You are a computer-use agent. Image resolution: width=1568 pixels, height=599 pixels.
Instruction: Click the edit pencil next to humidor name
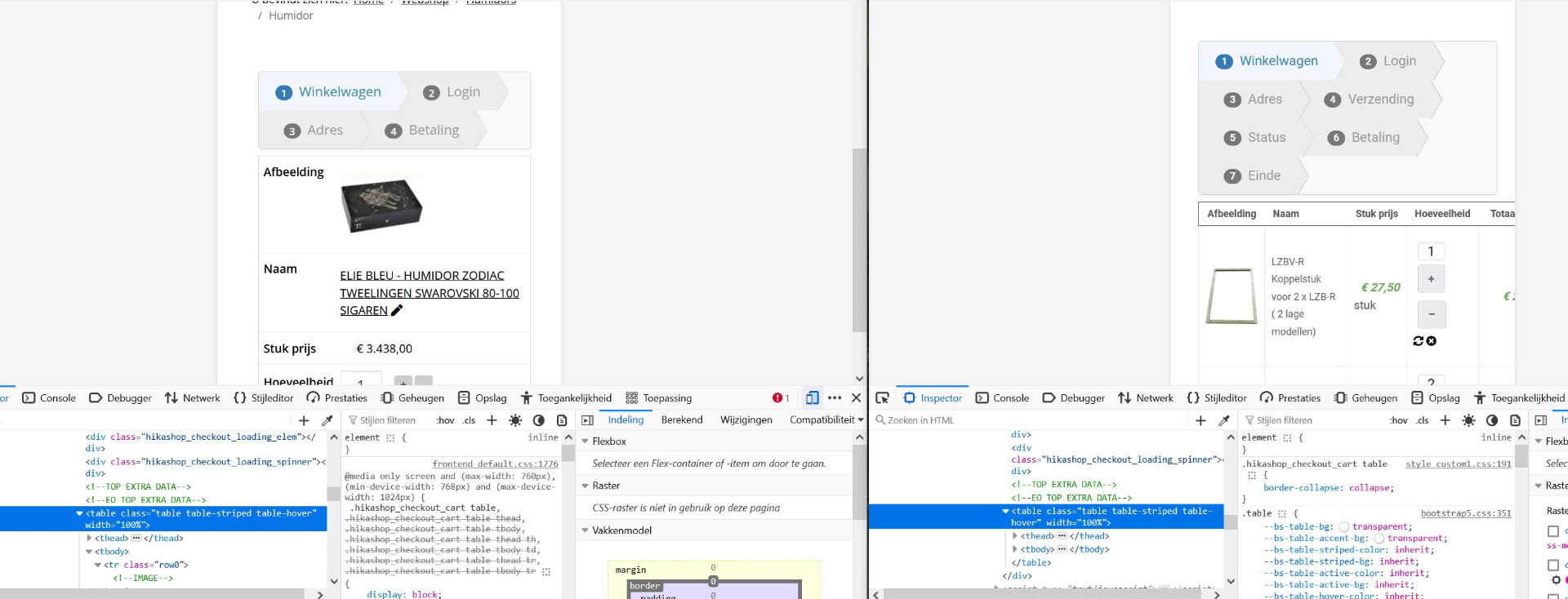[x=397, y=310]
